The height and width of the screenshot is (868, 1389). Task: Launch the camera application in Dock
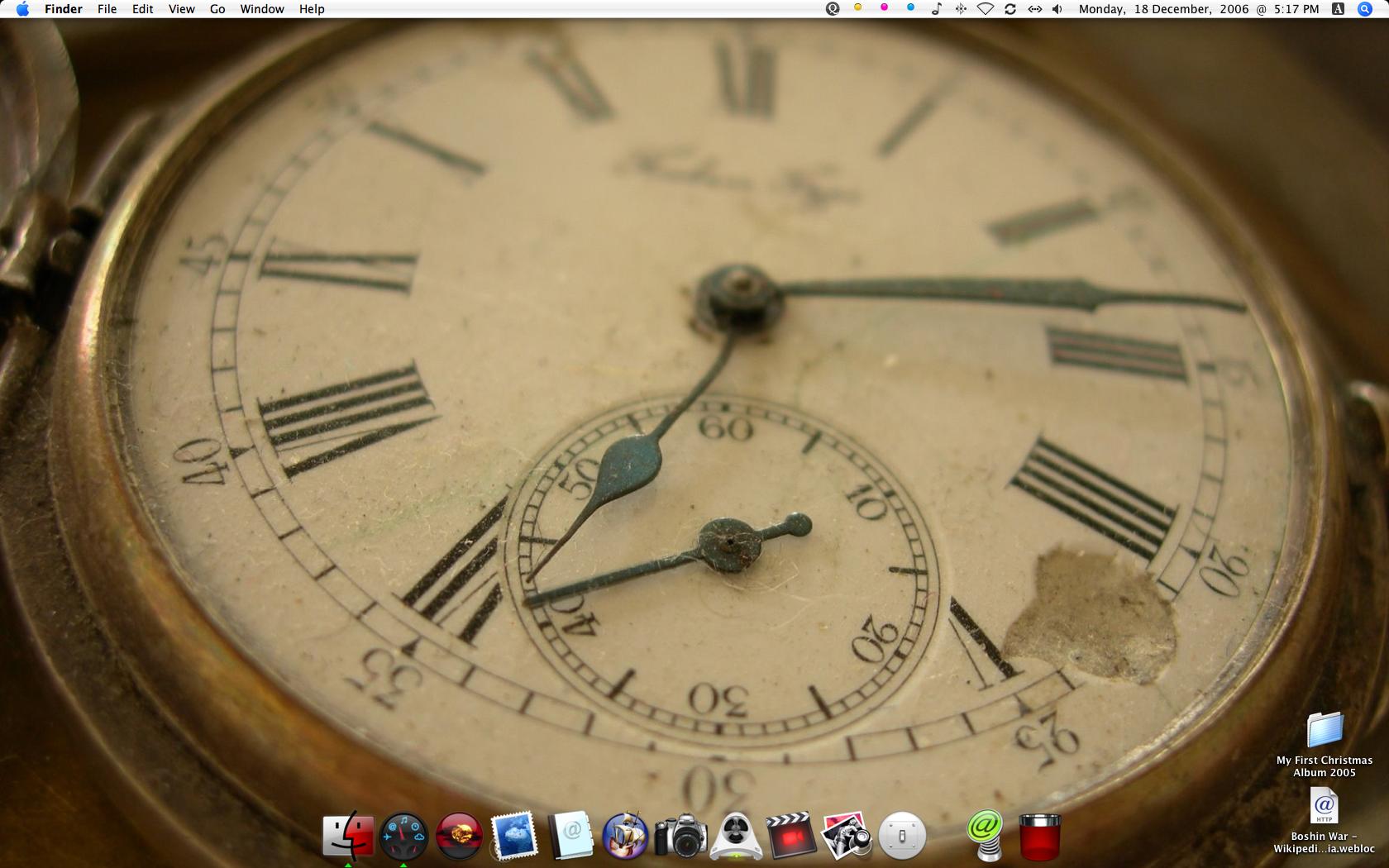[x=681, y=836]
